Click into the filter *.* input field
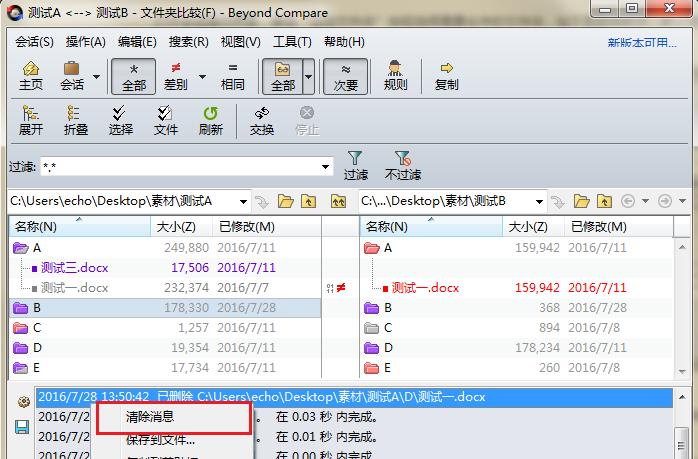 [x=180, y=167]
